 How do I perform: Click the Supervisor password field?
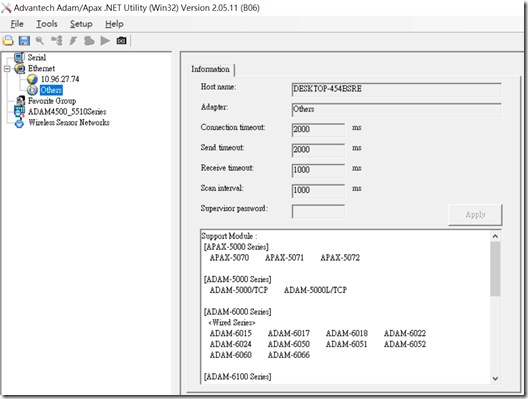click(x=318, y=211)
